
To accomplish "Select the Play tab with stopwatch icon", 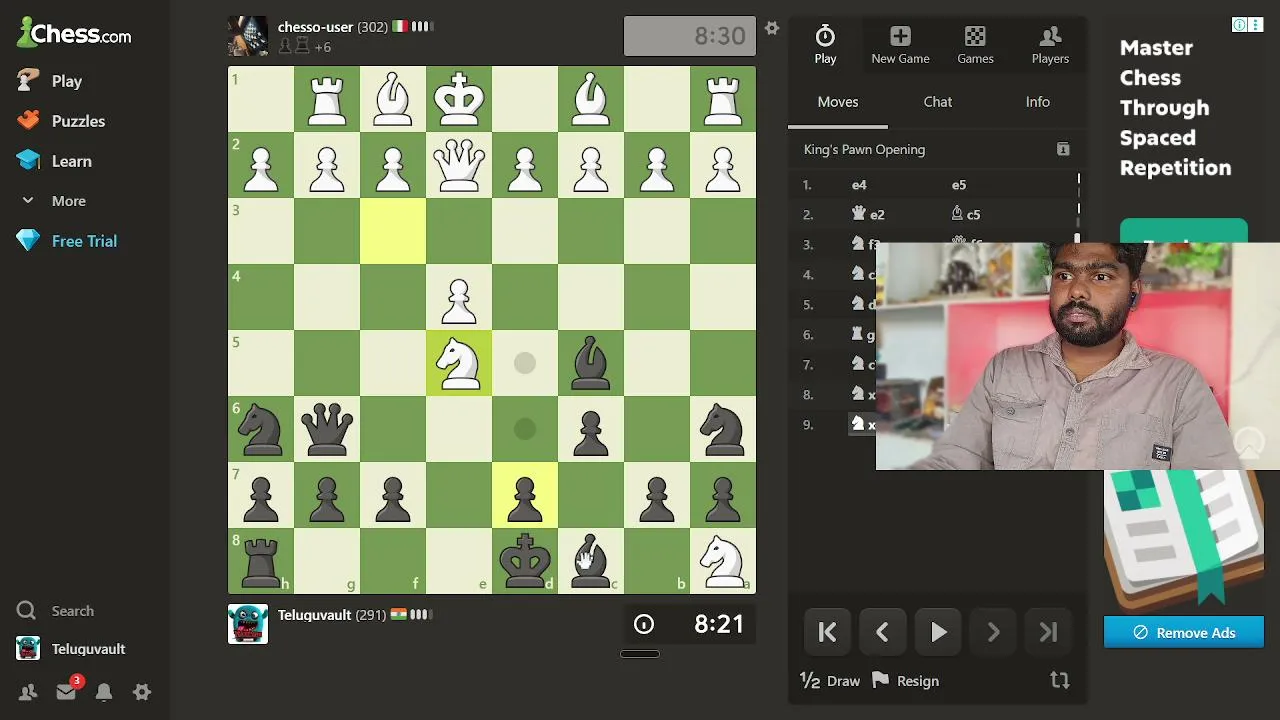I will coord(825,45).
